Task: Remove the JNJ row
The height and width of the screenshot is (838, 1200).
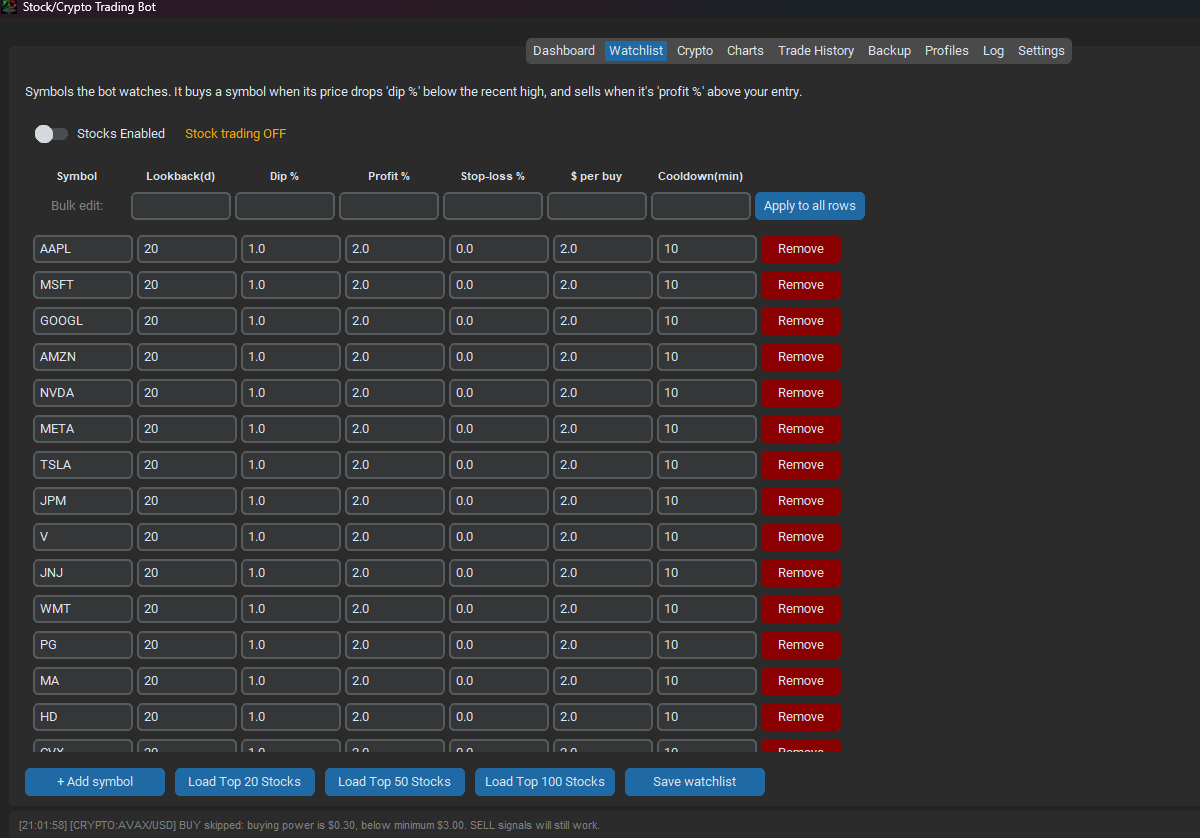Action: [x=801, y=573]
